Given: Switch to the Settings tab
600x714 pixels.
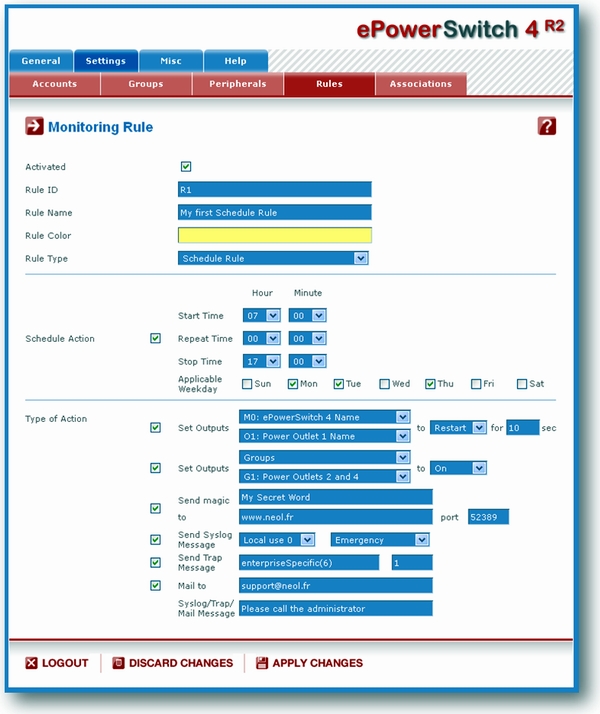Looking at the screenshot, I should 106,61.
